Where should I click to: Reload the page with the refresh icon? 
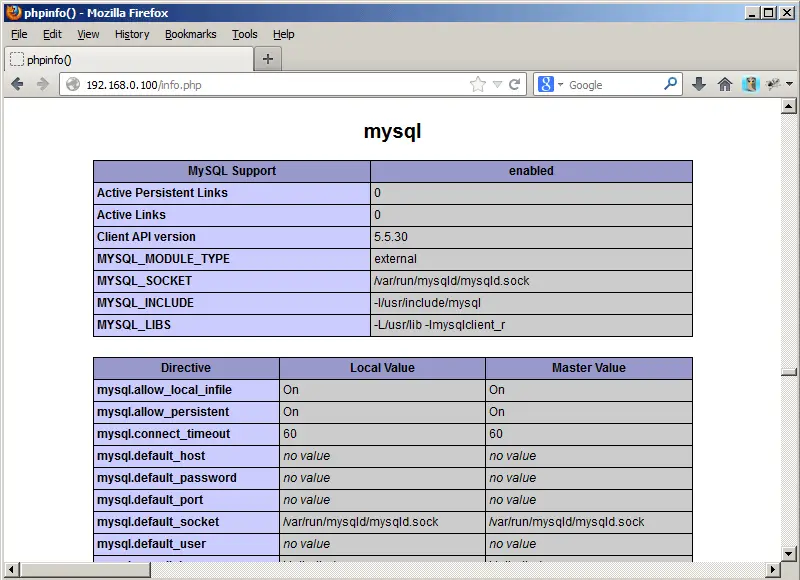point(514,84)
